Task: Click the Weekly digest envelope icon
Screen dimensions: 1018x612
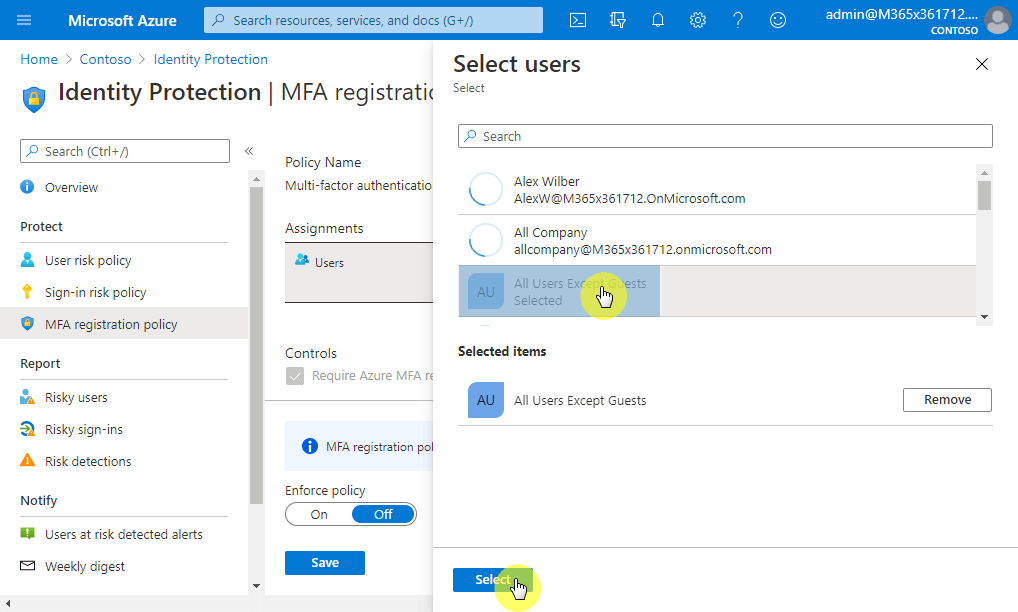Action: 27,565
